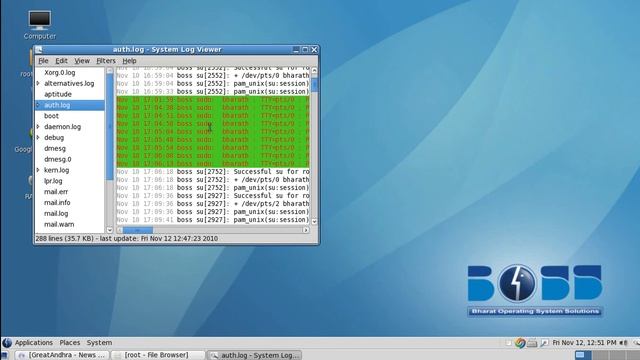640x360 pixels.
Task: Select mail.info in the log list
Action: click(x=57, y=202)
